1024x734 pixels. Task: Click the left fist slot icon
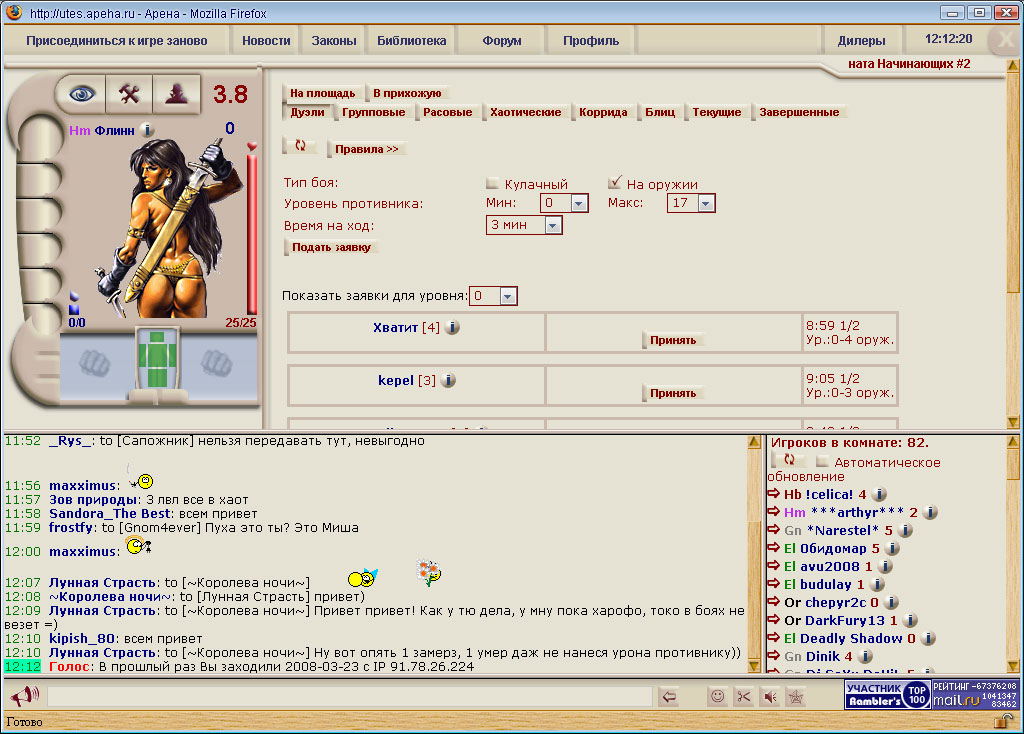95,364
